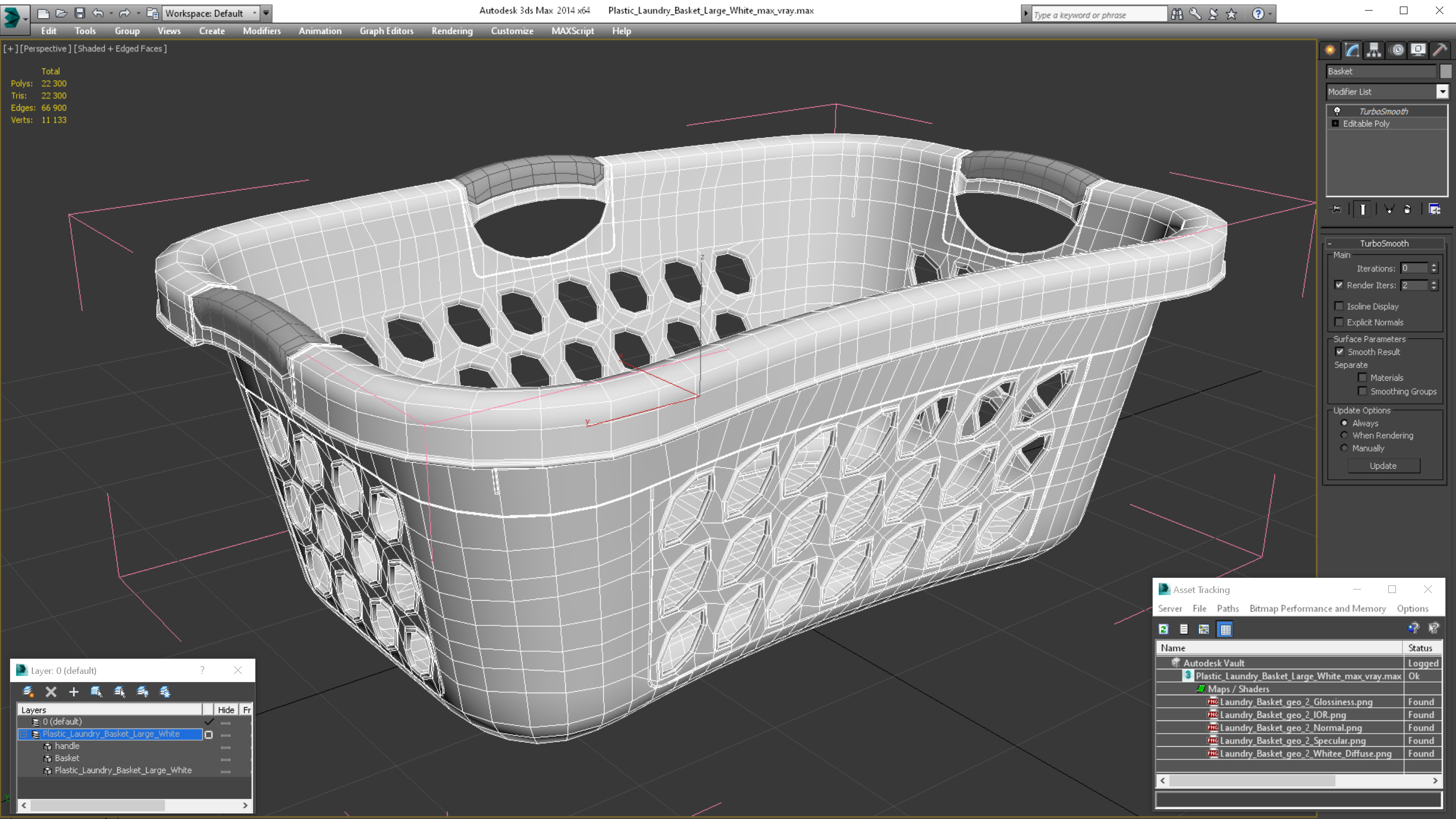The height and width of the screenshot is (819, 1456).
Task: Select the When Rendering update option
Action: 1345,435
